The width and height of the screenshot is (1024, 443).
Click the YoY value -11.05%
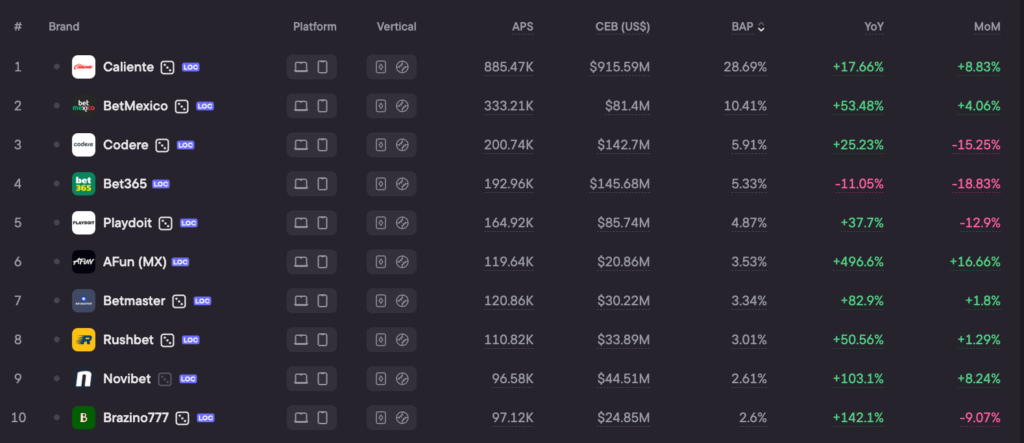pos(859,184)
